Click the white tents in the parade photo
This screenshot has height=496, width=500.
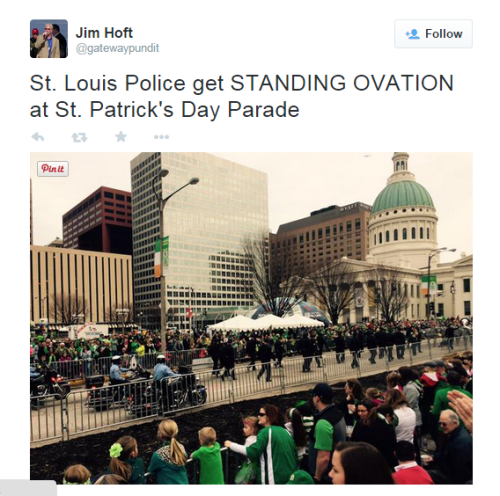265,323
